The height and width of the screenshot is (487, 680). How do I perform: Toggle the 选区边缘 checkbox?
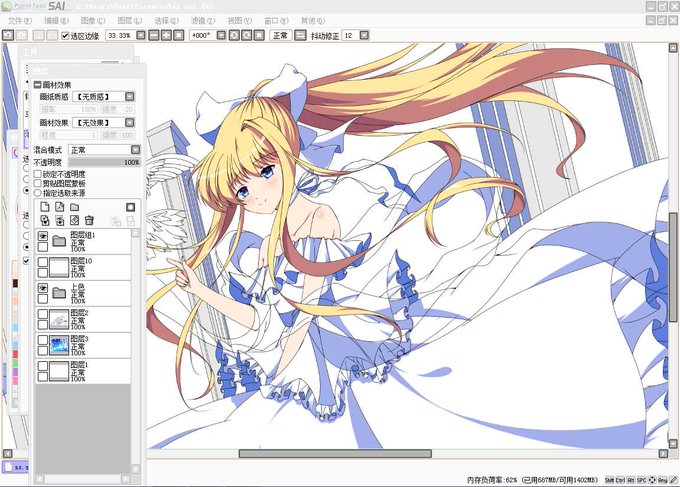click(x=65, y=36)
